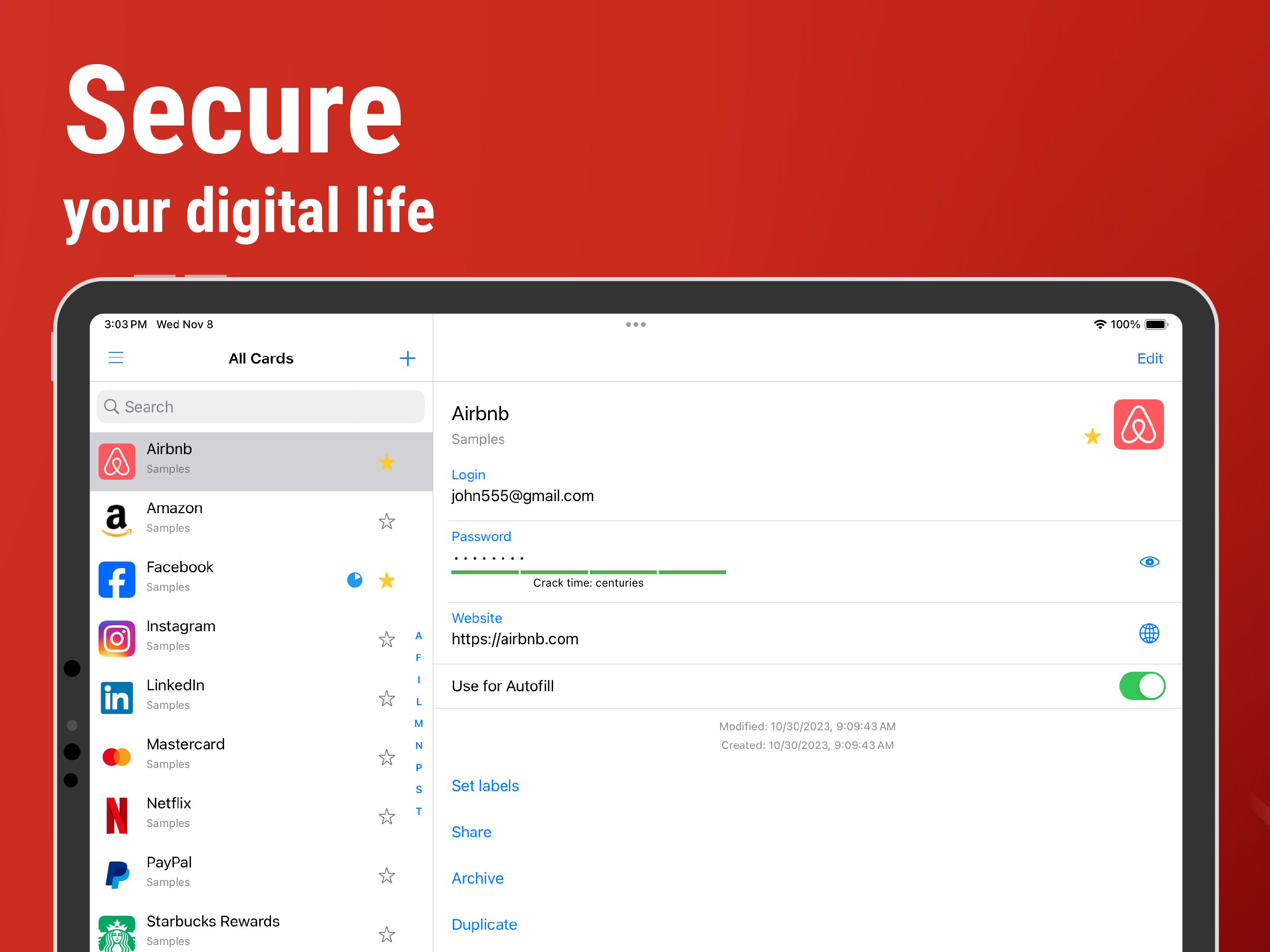Click the Mastercard logo icon
This screenshot has height=952, width=1270.
117,757
